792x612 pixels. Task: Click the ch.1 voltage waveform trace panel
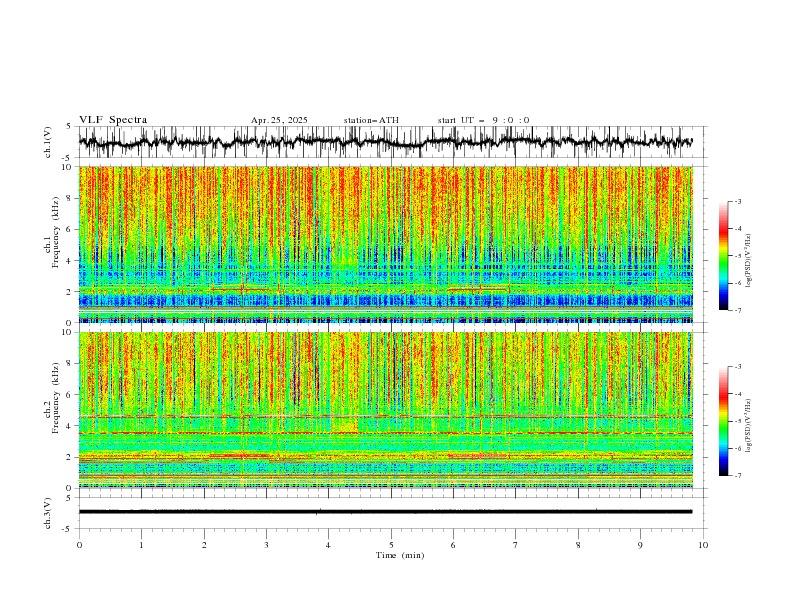[393, 142]
